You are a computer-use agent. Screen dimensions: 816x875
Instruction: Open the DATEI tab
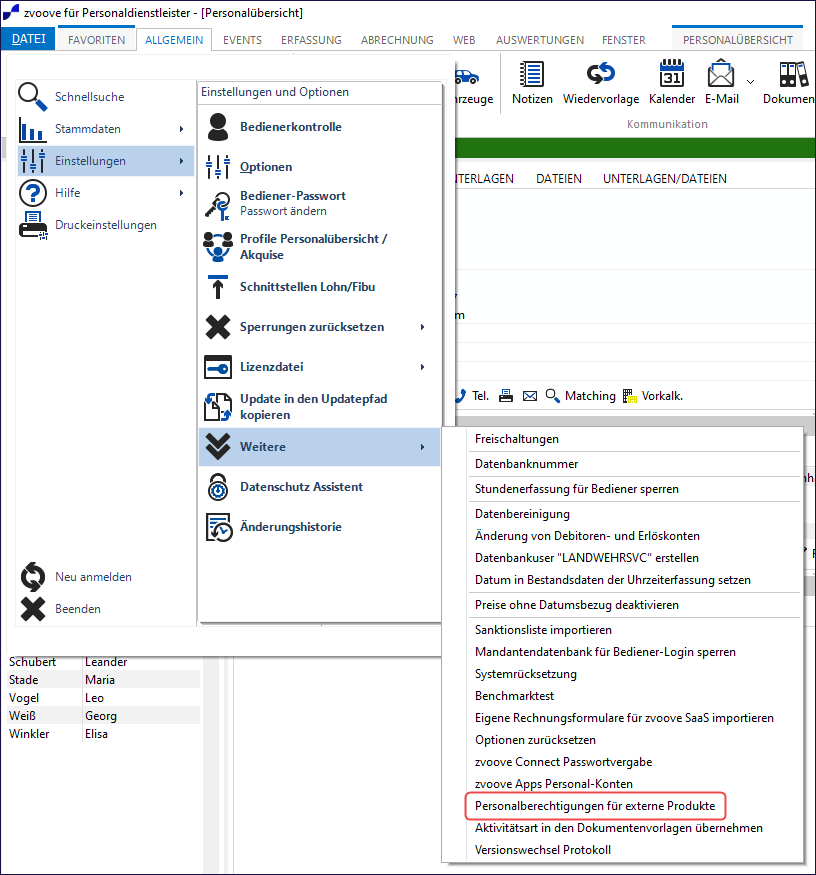pyautogui.click(x=28, y=39)
